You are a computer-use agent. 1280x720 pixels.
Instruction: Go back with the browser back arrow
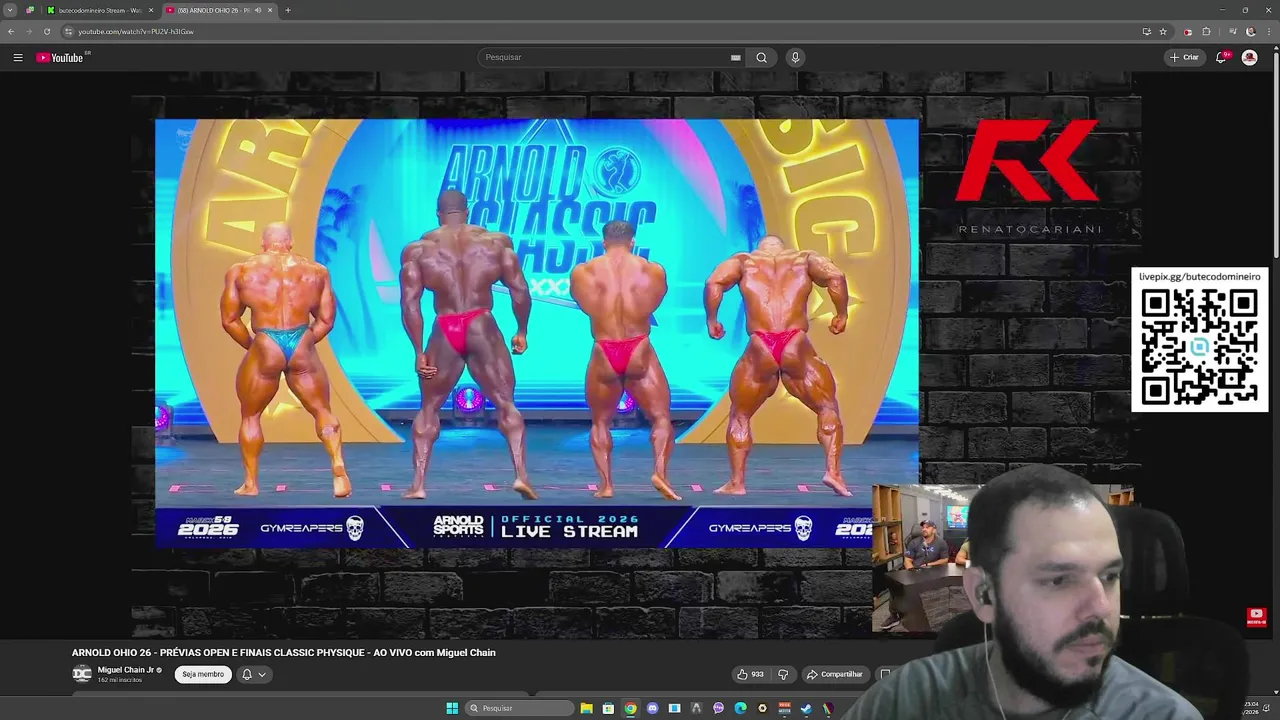[11, 32]
